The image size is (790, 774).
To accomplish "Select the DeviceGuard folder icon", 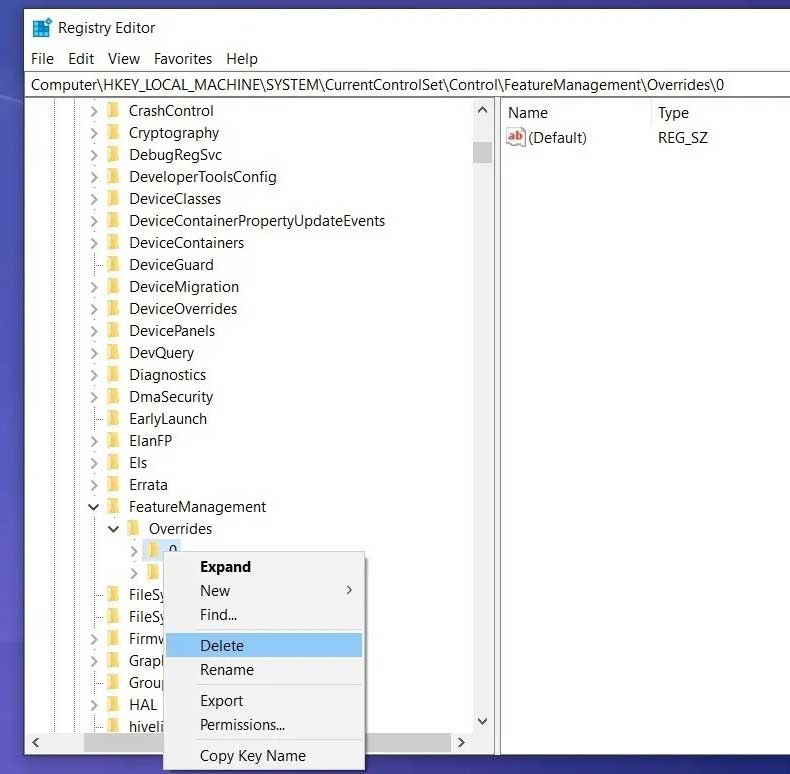I will [114, 265].
